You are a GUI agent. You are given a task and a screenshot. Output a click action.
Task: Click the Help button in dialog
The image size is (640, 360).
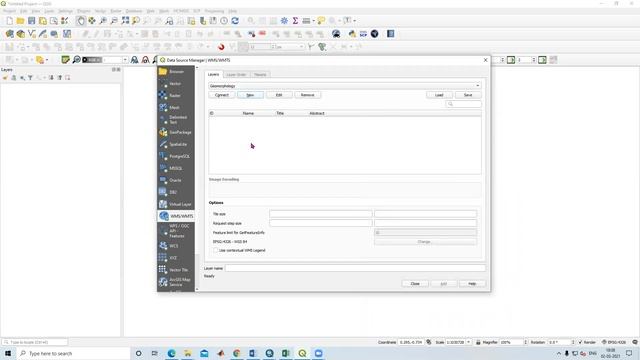tap(472, 284)
